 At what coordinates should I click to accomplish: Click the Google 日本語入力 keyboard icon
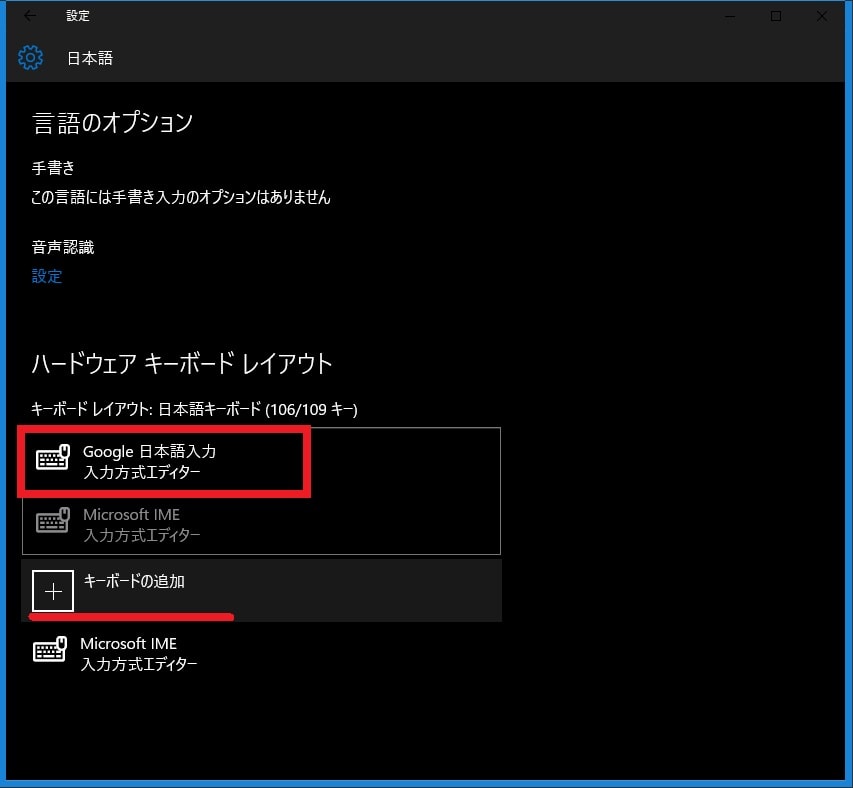53,457
